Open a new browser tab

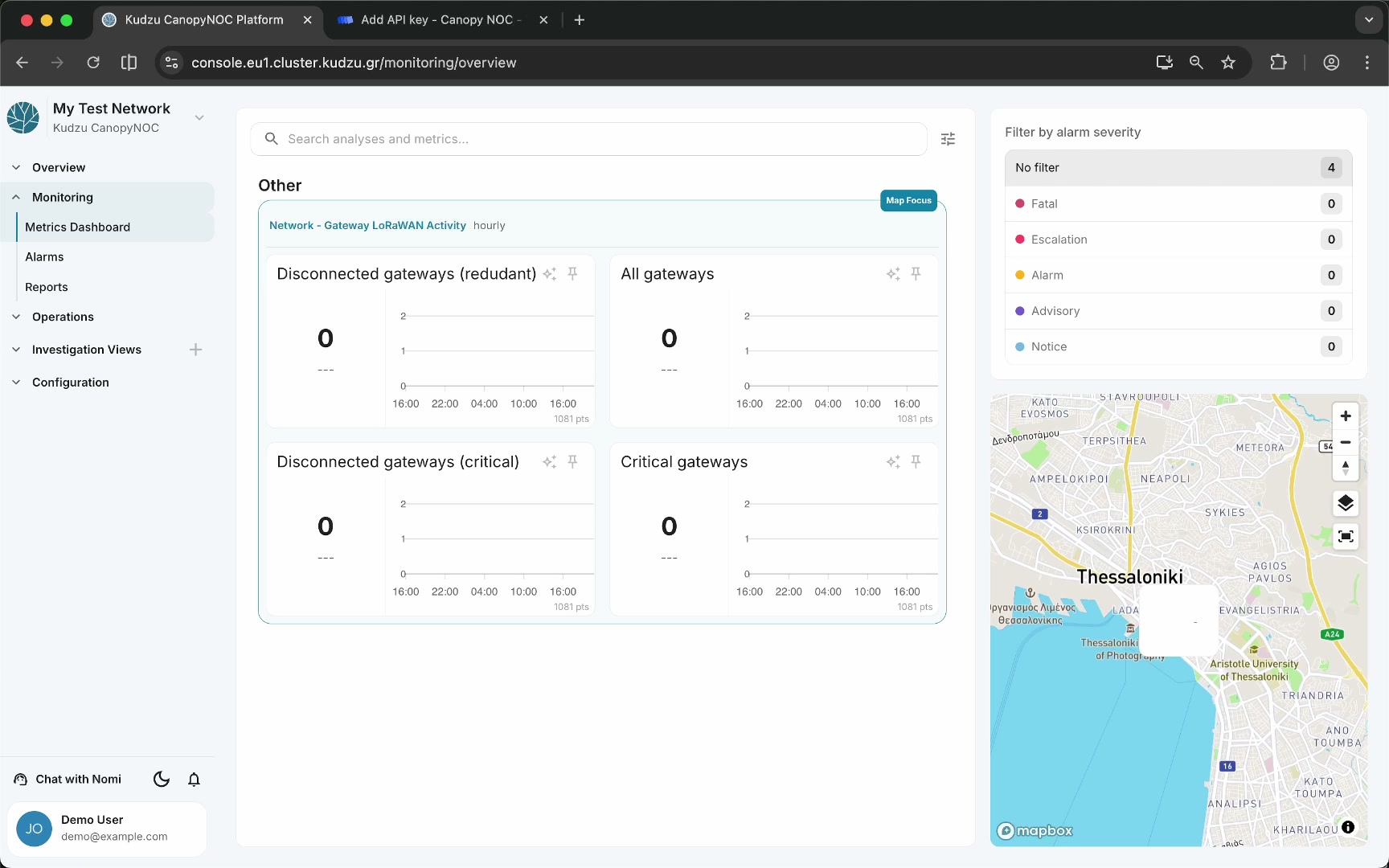[580, 20]
